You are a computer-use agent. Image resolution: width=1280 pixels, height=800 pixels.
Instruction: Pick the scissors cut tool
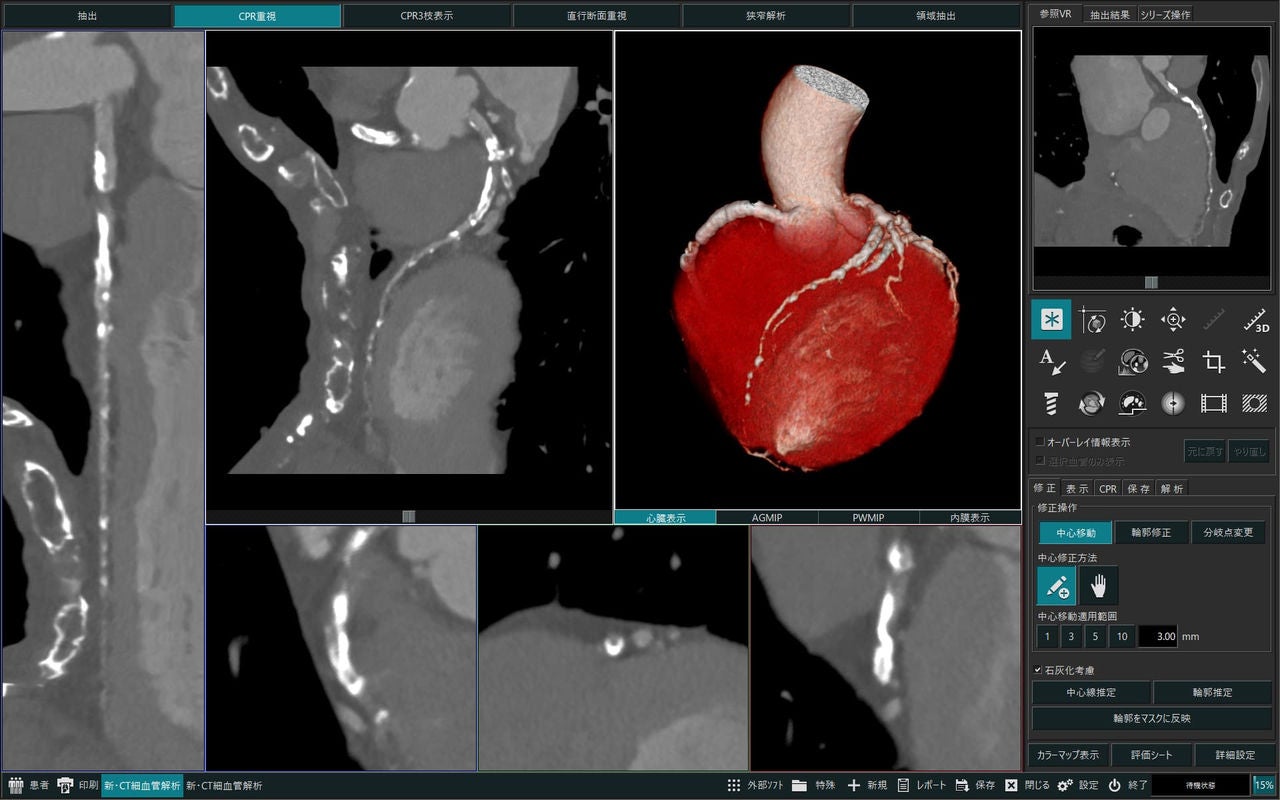(x=1173, y=361)
